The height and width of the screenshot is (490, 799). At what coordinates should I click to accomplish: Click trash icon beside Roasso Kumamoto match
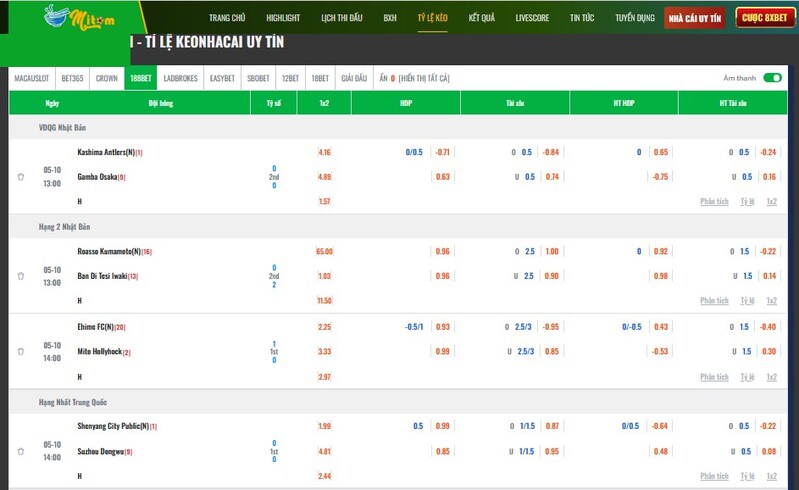point(21,276)
